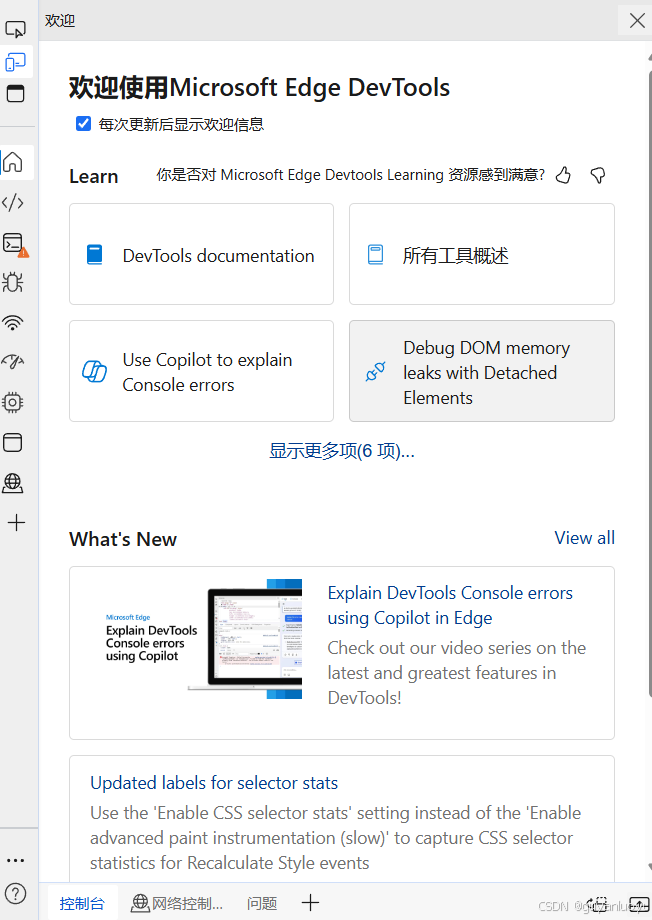Click thumbs down feedback icon

[x=598, y=175]
